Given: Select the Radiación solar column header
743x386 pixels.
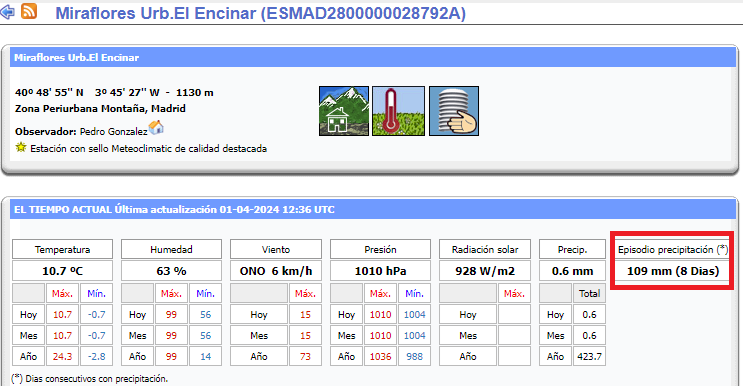Looking at the screenshot, I should point(485,249).
